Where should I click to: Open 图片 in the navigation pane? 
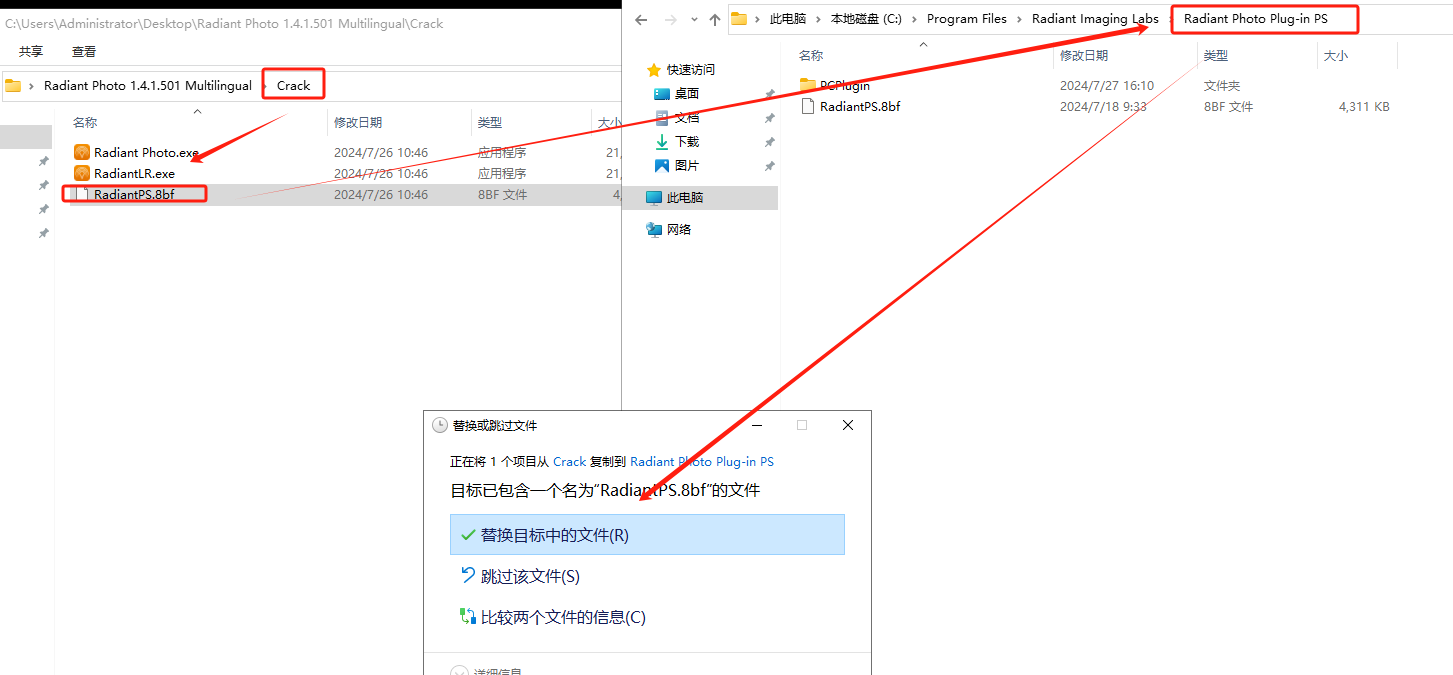pyautogui.click(x=687, y=166)
